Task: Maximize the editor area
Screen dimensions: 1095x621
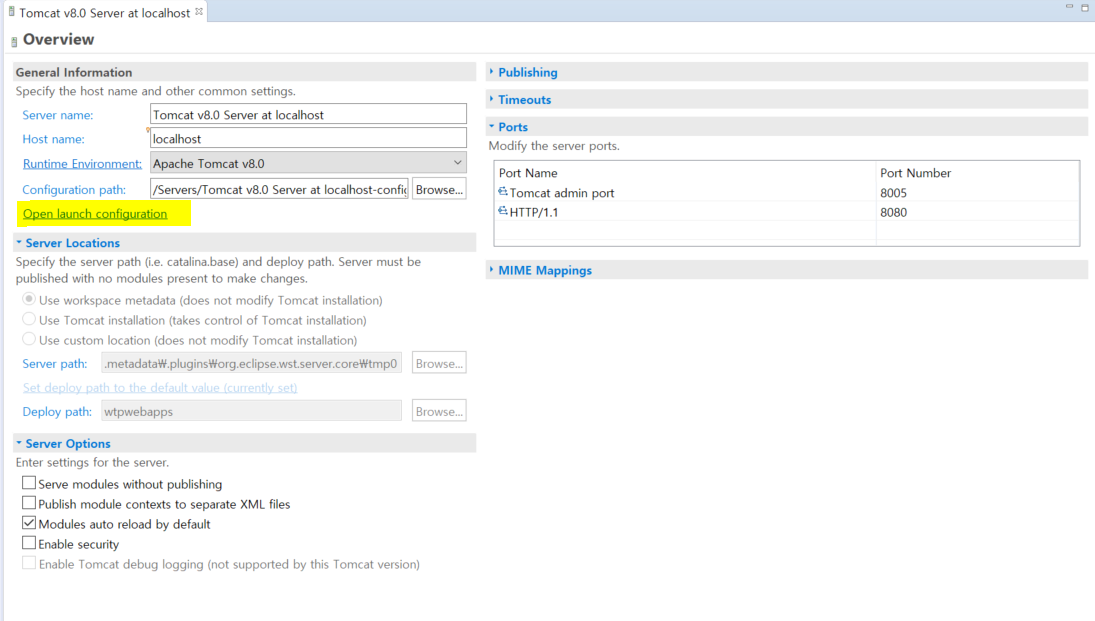Action: [1085, 7]
